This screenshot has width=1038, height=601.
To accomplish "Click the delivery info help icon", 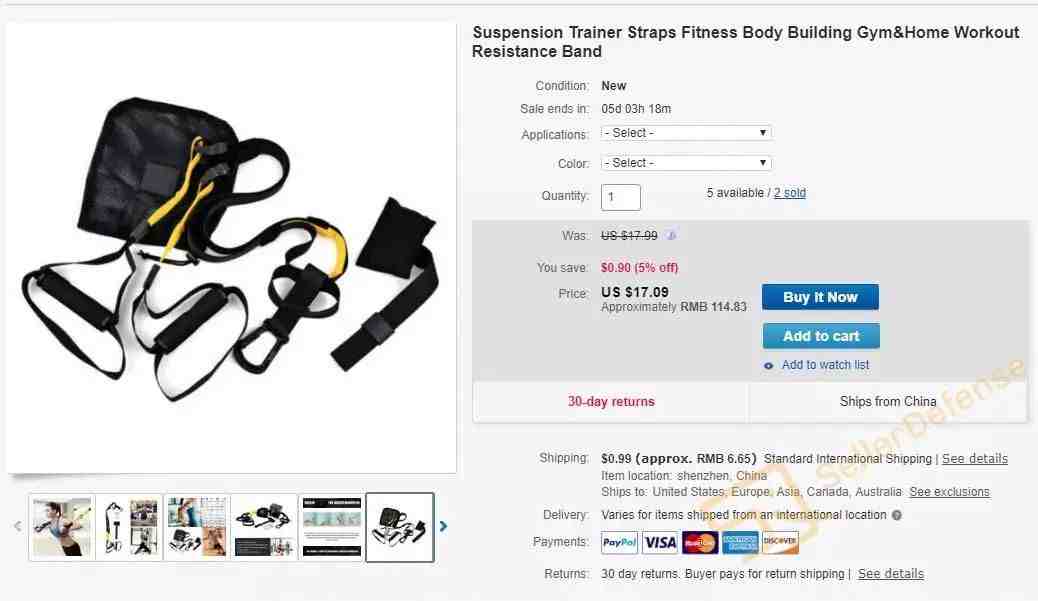I will click(x=896, y=515).
